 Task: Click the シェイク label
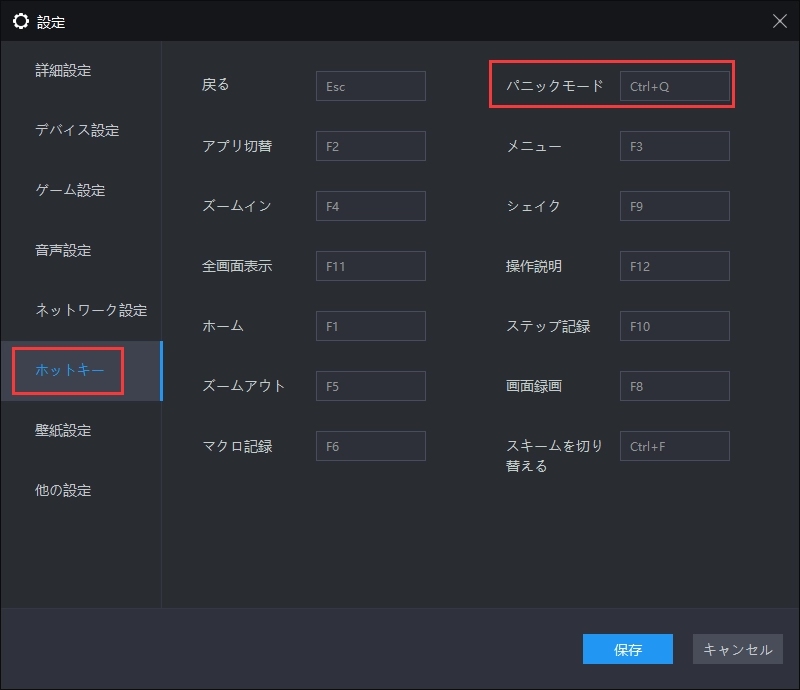coord(533,206)
